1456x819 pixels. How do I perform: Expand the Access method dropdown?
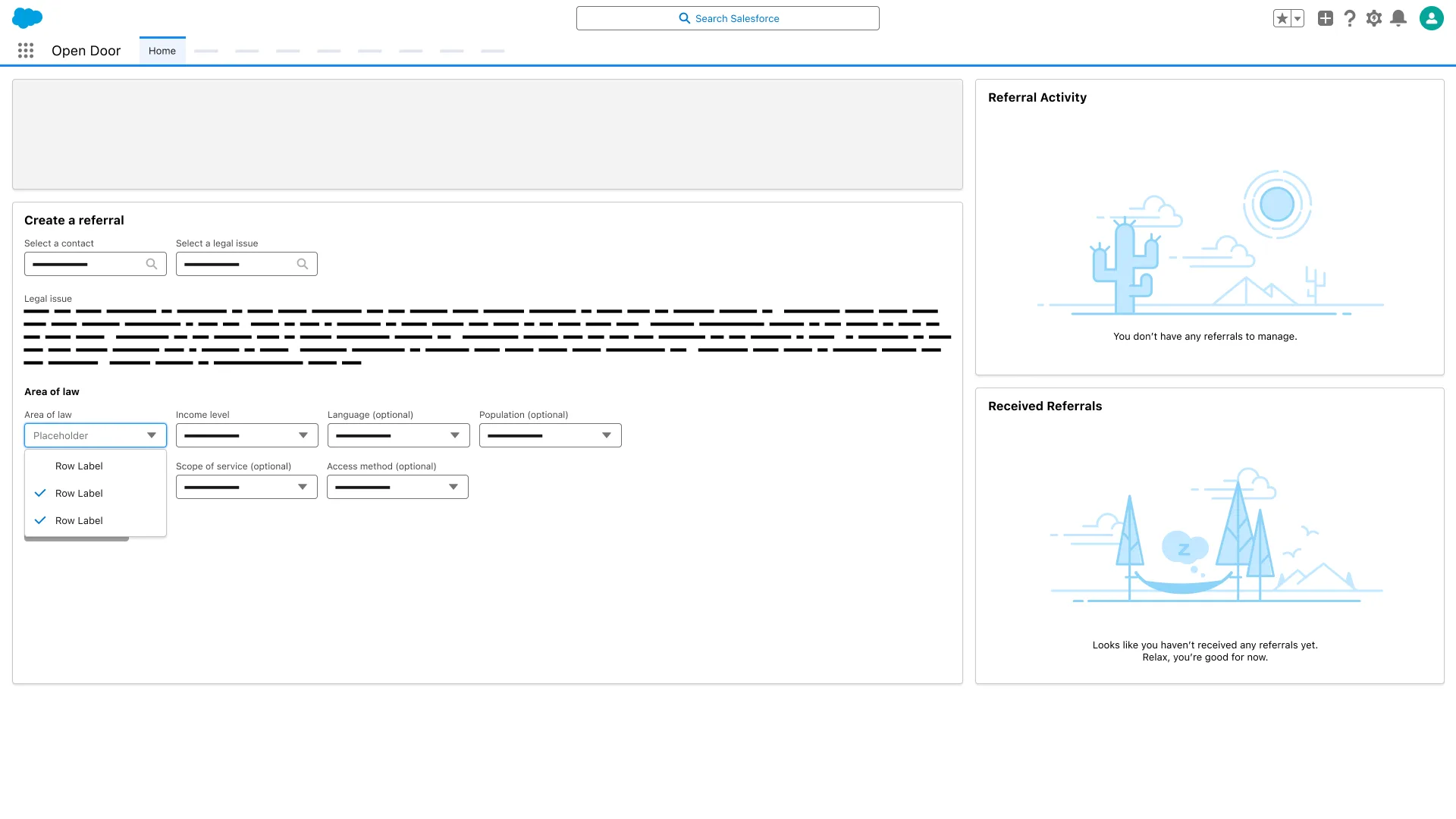point(397,487)
